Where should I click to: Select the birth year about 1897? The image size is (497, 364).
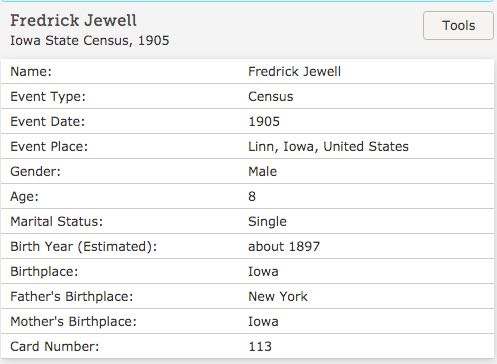(284, 247)
